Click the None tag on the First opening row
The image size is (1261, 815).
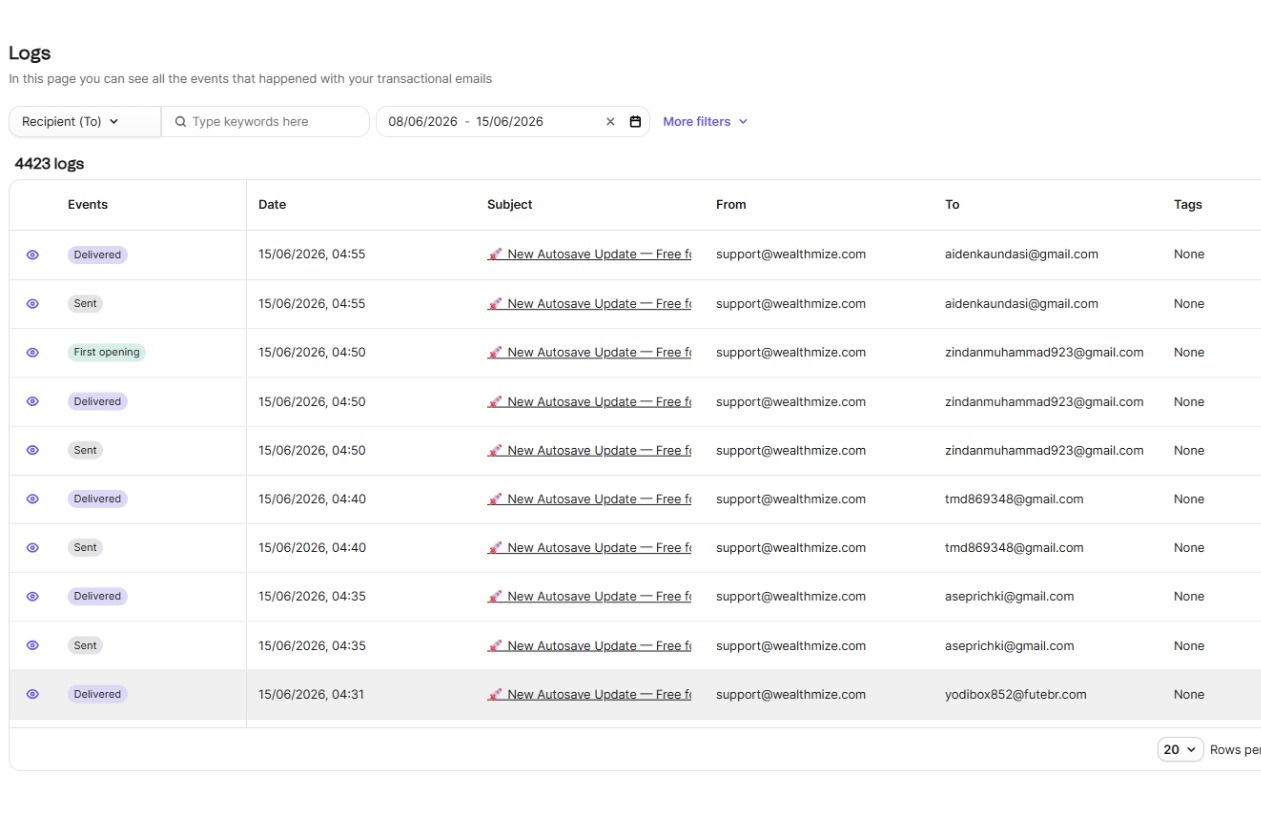pos(1189,352)
